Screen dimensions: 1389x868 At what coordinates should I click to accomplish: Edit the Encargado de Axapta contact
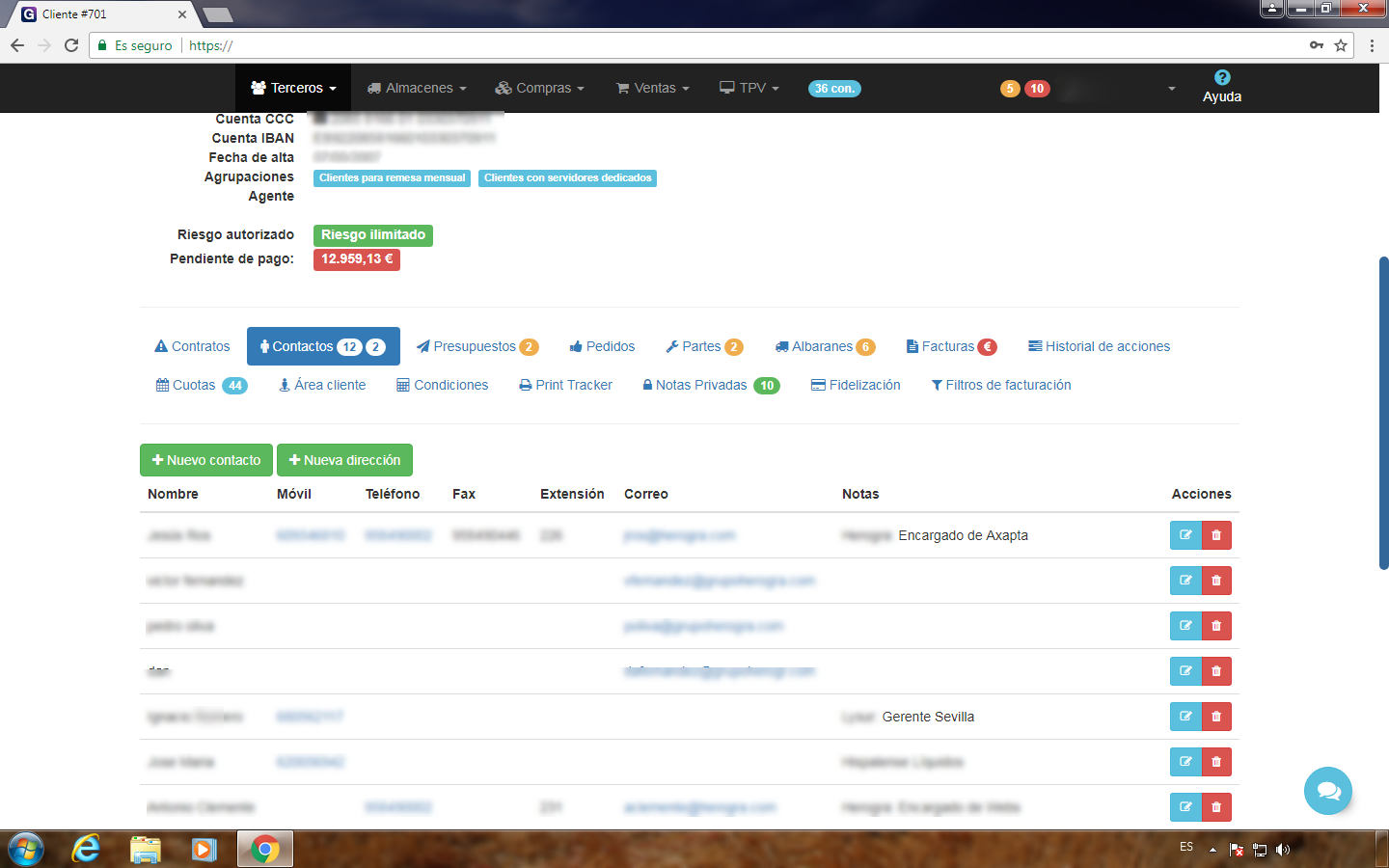tap(1185, 535)
